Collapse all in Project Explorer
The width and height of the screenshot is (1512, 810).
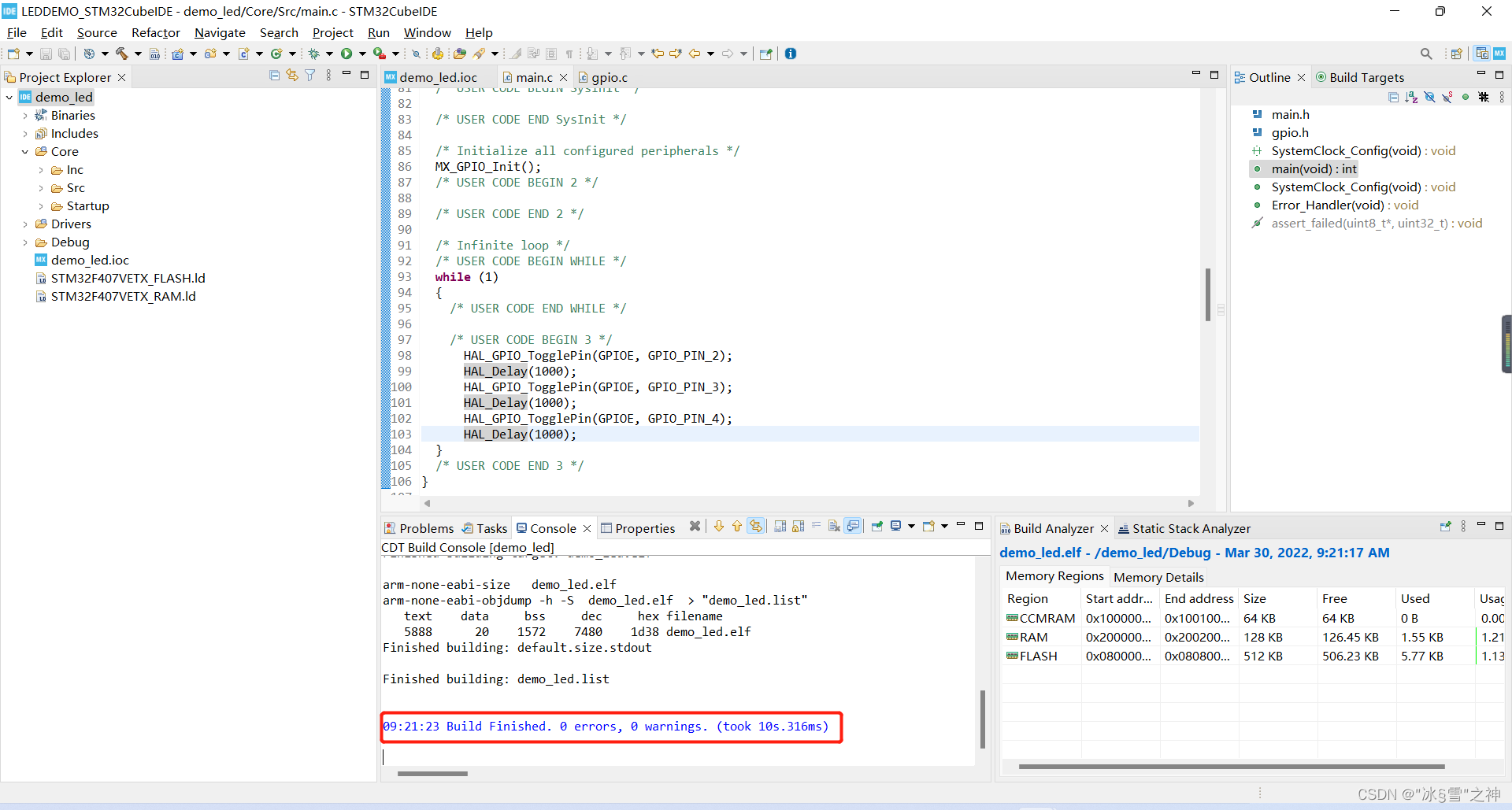(x=274, y=76)
